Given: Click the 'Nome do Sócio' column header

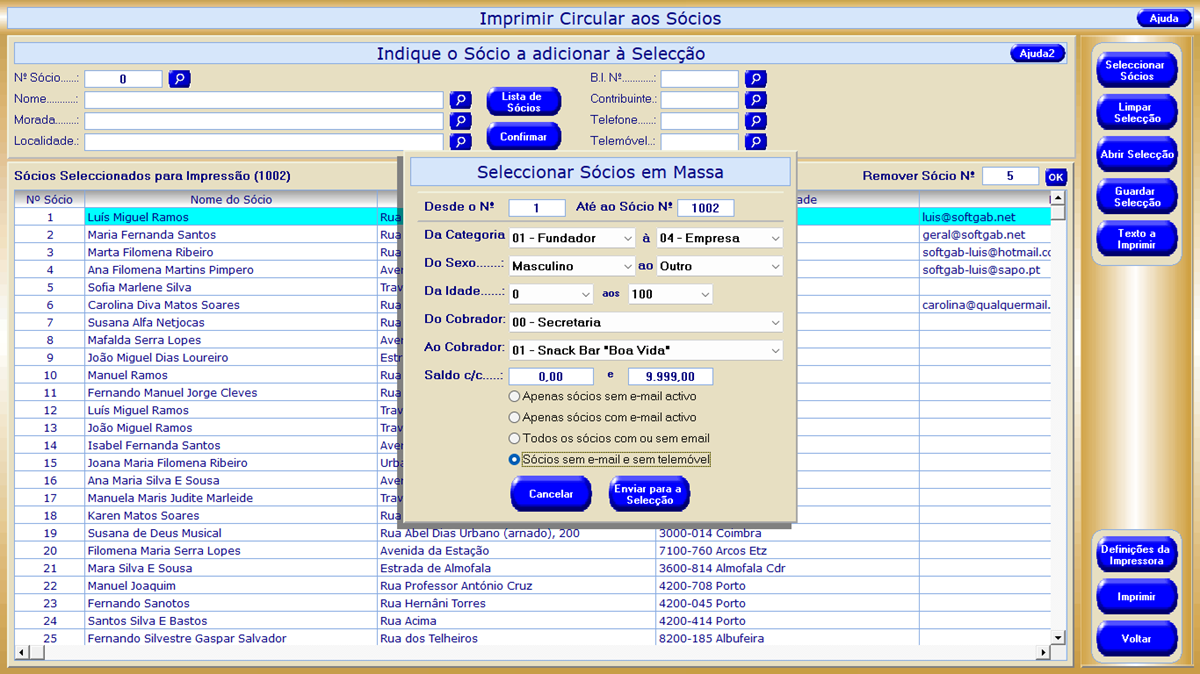Looking at the screenshot, I should click(231, 200).
